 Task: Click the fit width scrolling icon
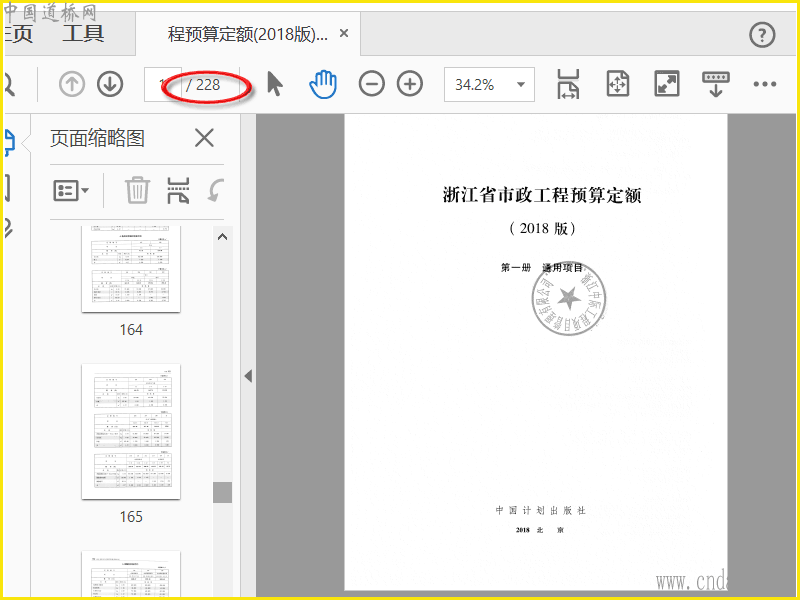click(568, 84)
